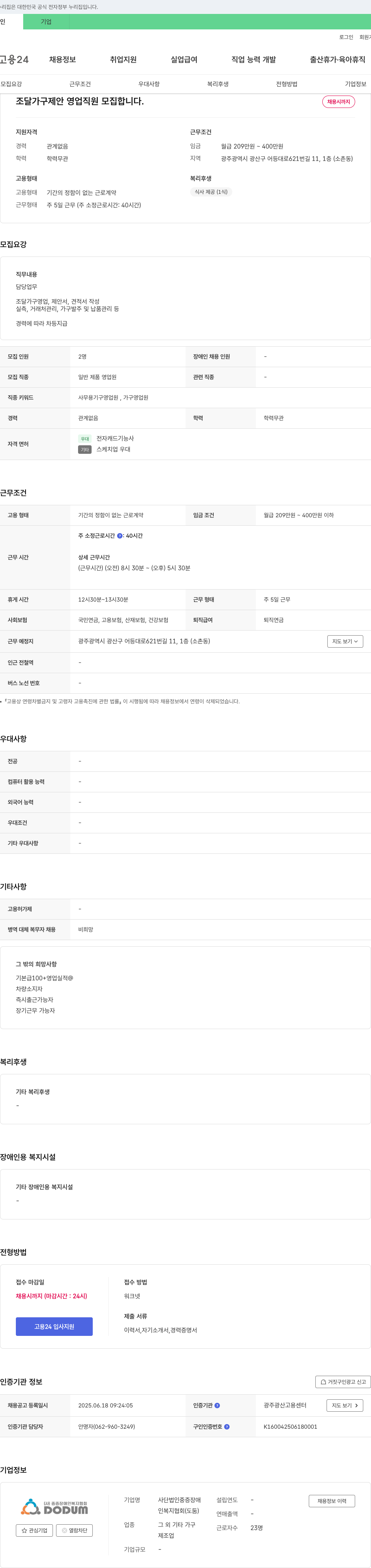Click the 국민연금, 고용보험, 산재보험, 건강보험 value
This screenshot has width=371, height=1568.
[123, 620]
